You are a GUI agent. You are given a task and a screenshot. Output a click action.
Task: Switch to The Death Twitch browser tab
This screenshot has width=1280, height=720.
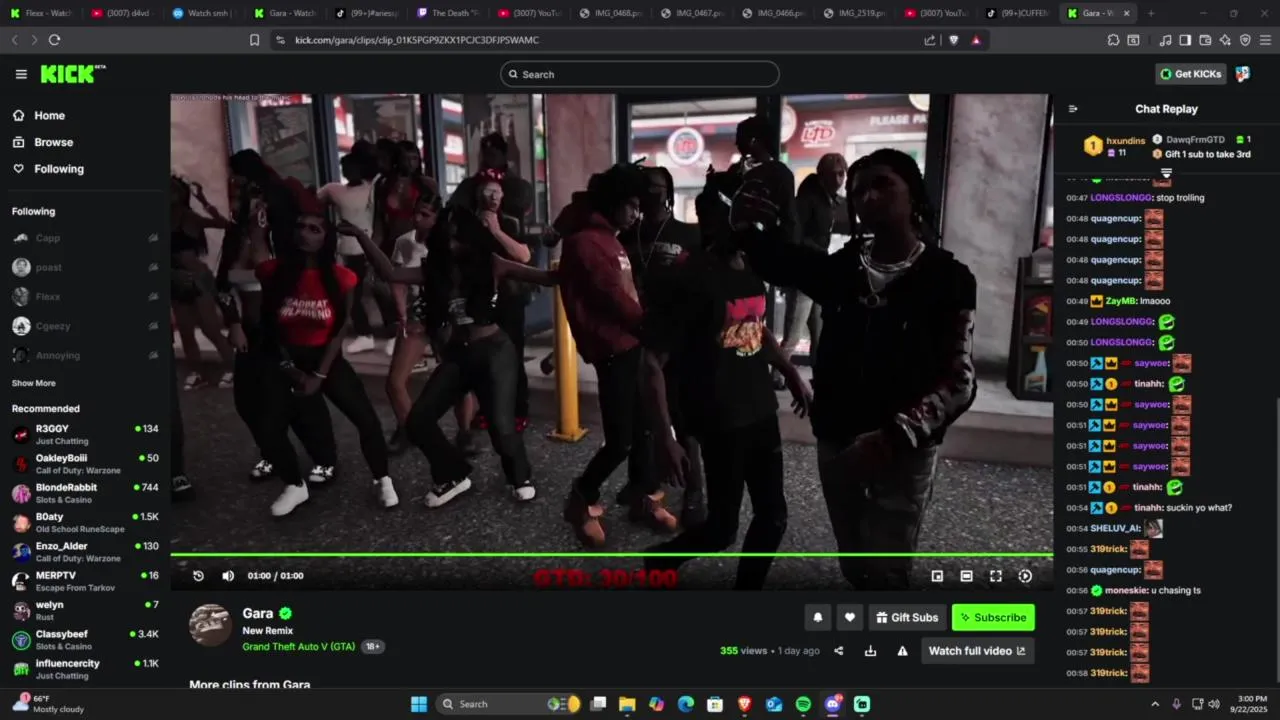[x=449, y=13]
